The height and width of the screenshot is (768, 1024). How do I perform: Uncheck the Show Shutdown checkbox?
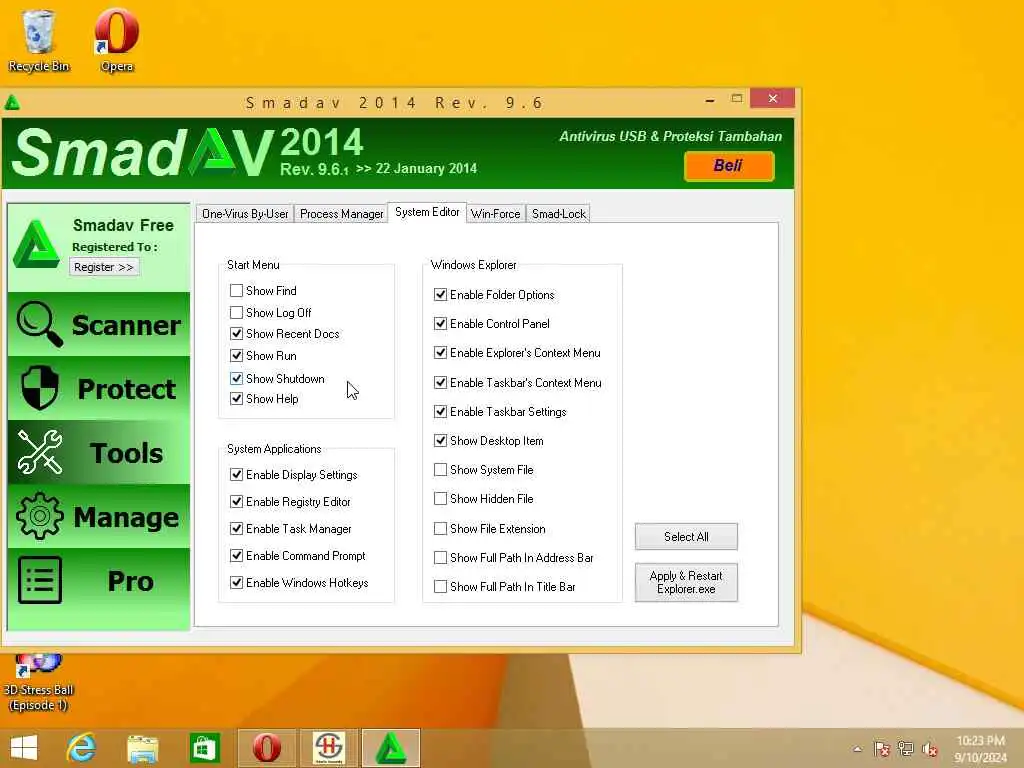(236, 379)
